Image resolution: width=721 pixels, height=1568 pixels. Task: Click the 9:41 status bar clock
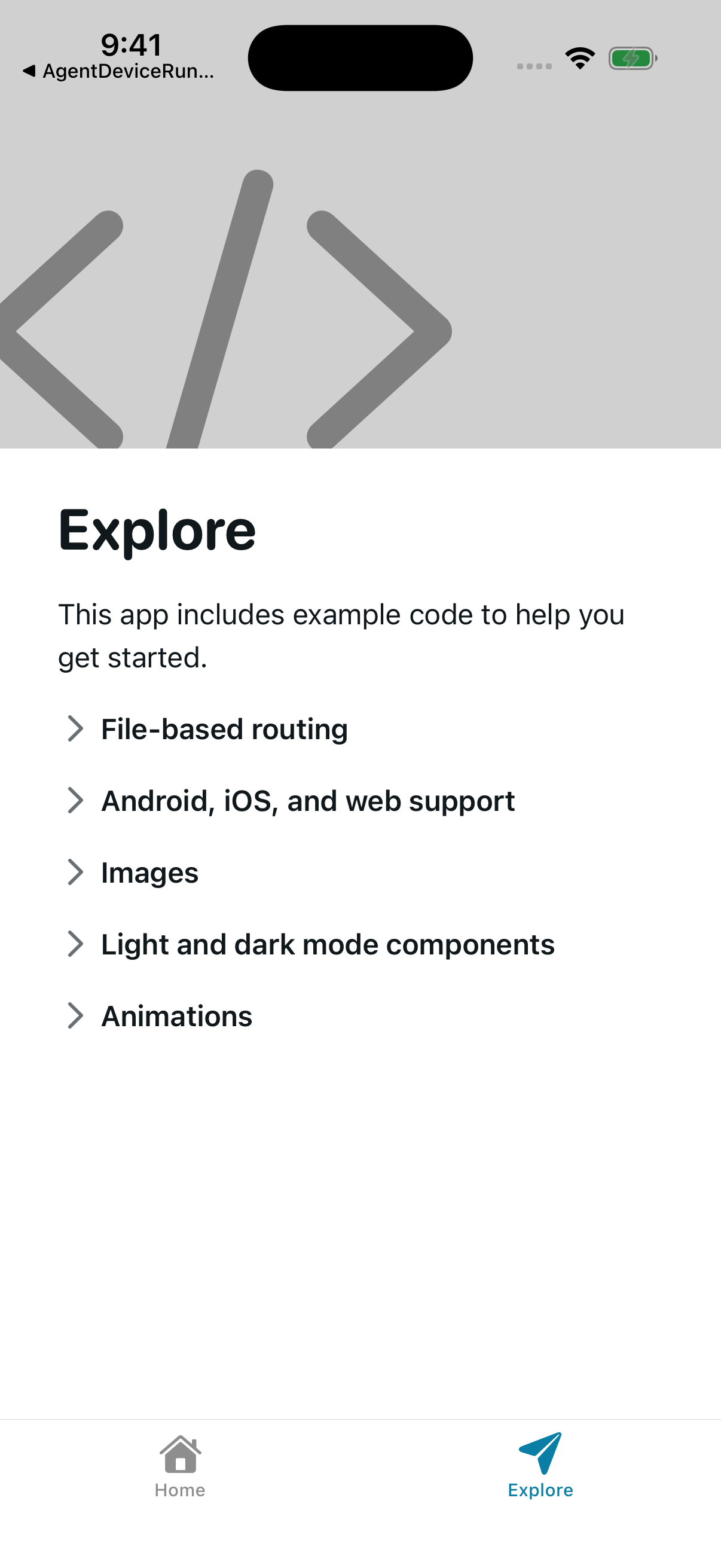click(132, 44)
